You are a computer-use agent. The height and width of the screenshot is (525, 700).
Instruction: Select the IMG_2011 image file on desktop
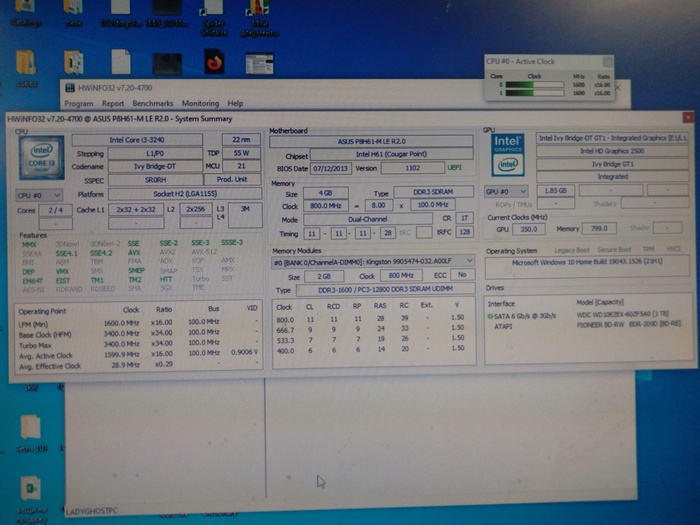point(167,13)
